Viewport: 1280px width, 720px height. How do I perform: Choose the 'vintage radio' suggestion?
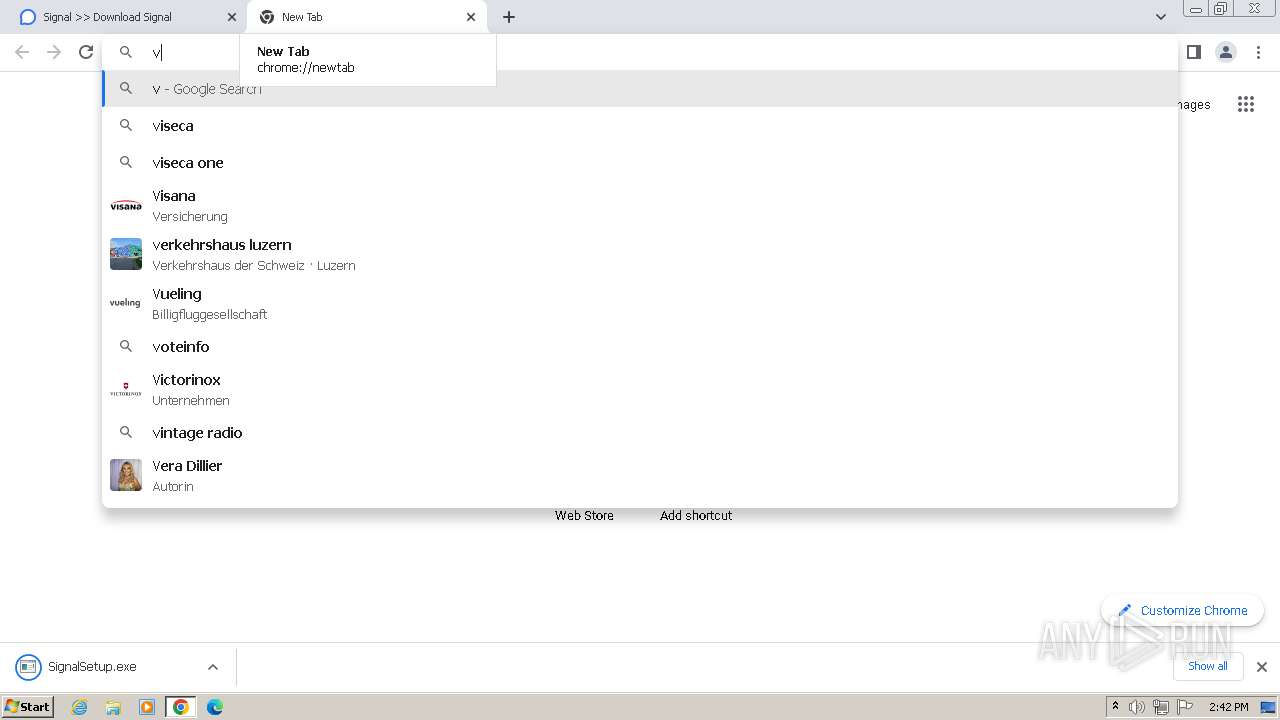point(640,432)
